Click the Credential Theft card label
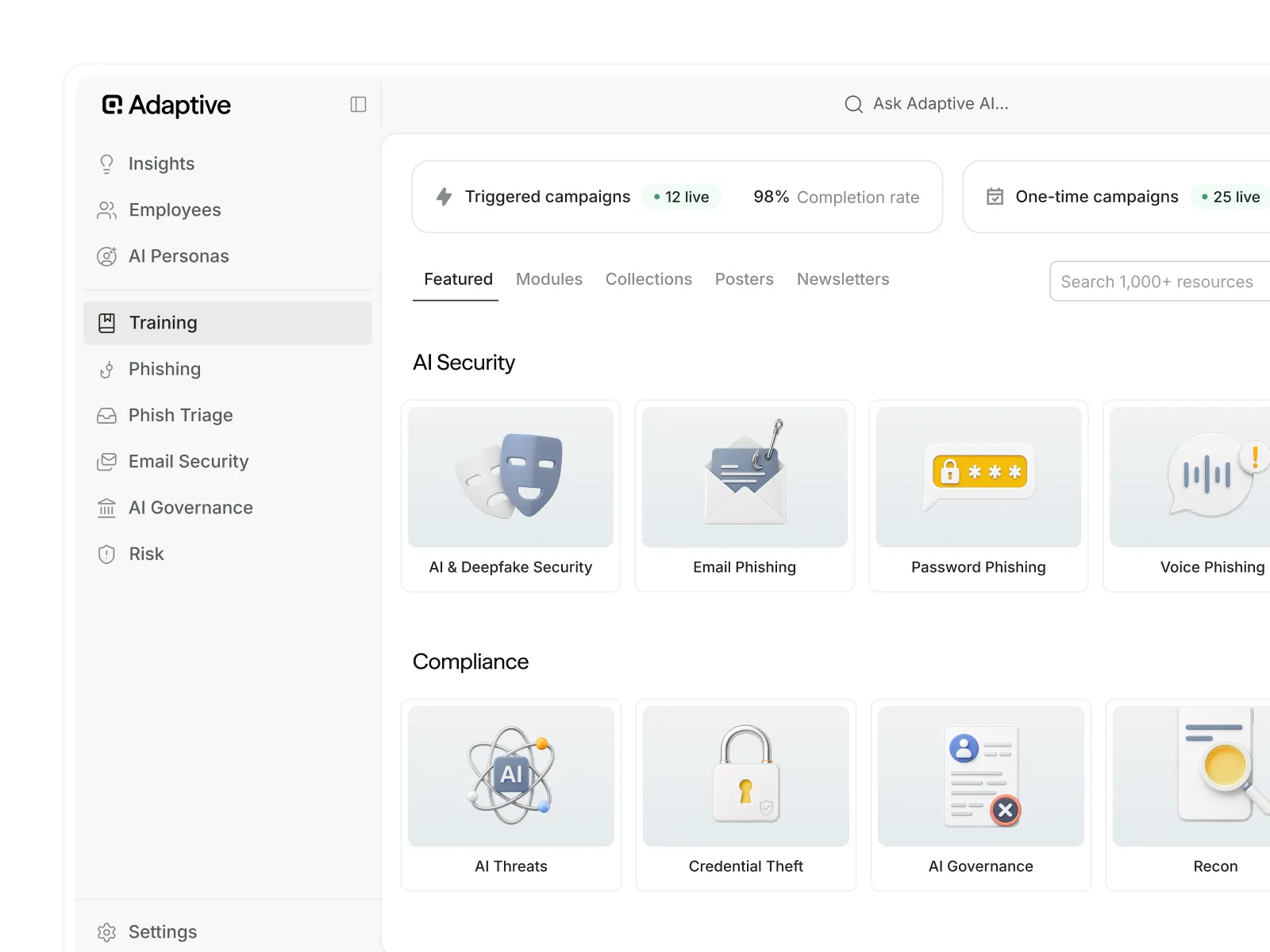This screenshot has height=952, width=1270. pos(746,866)
